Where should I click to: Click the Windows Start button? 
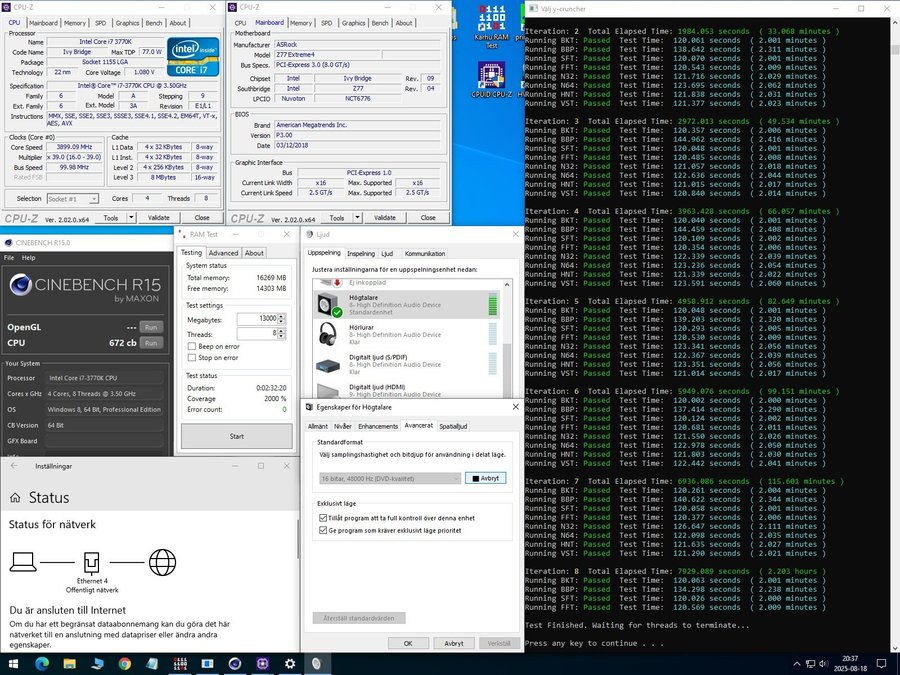14,662
